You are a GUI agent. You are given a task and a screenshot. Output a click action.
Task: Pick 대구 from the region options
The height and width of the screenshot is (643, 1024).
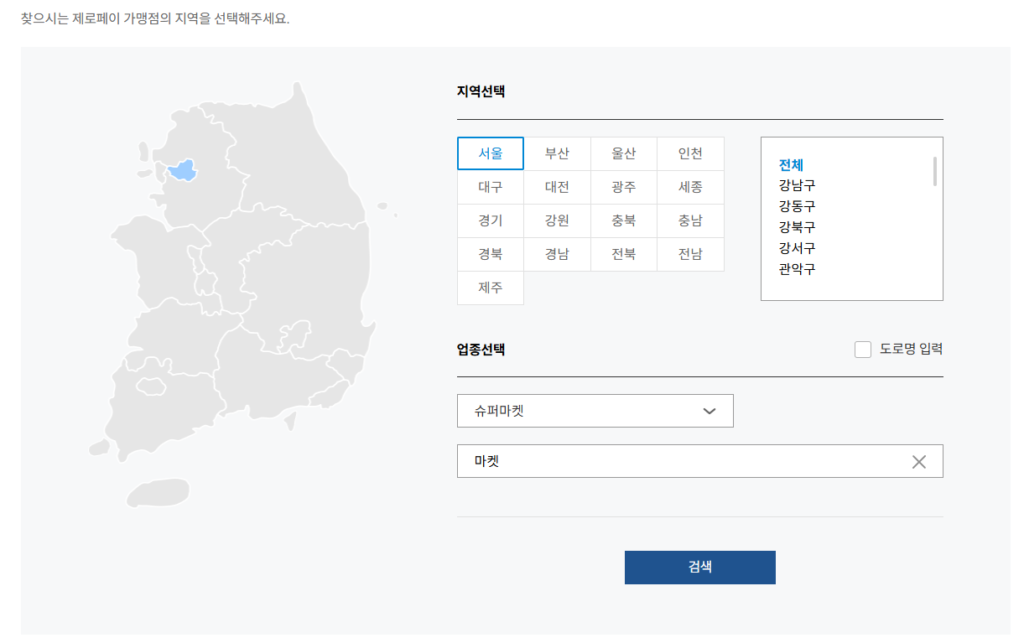490,187
